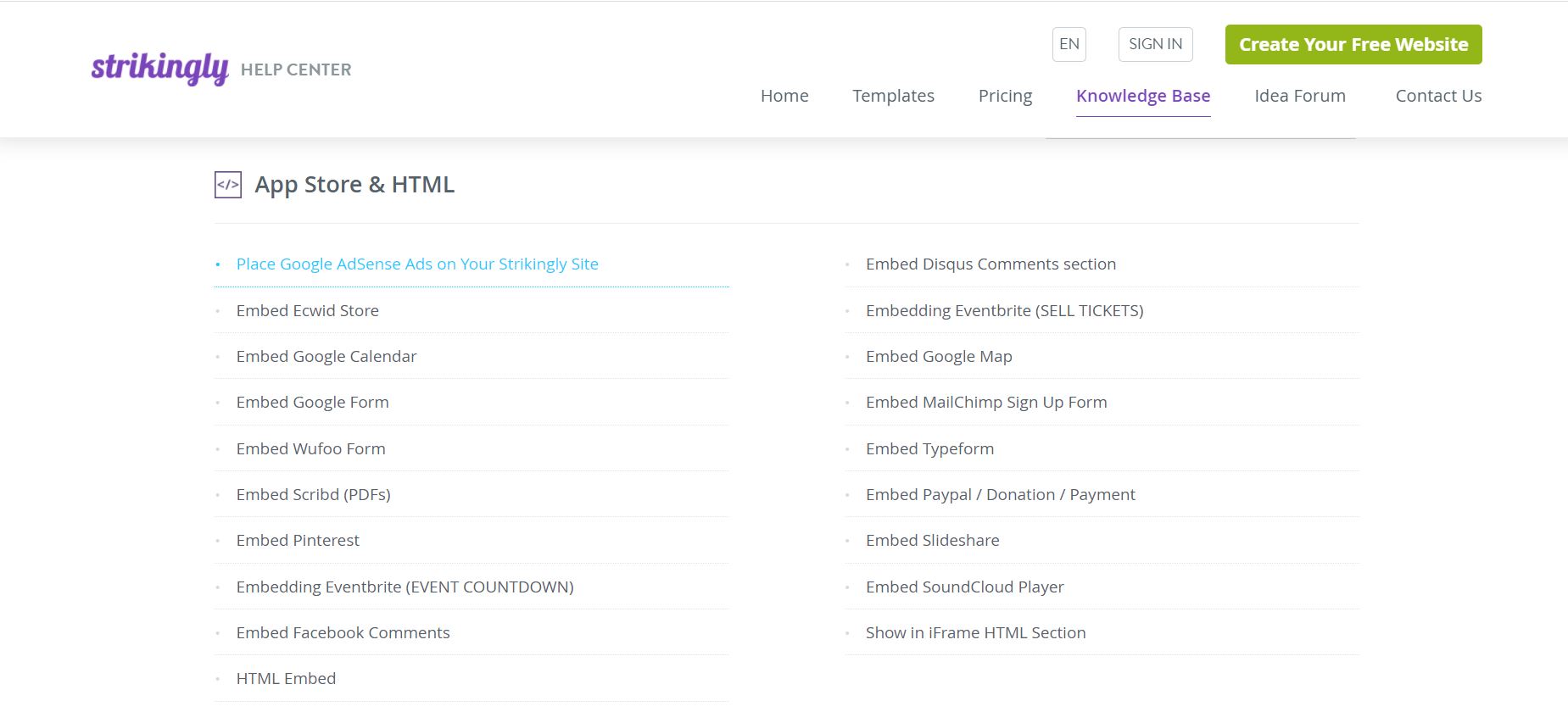Open Embedding Eventbrite (SELL TICKETS) article
The width and height of the screenshot is (1568, 712).
pos(1005,310)
